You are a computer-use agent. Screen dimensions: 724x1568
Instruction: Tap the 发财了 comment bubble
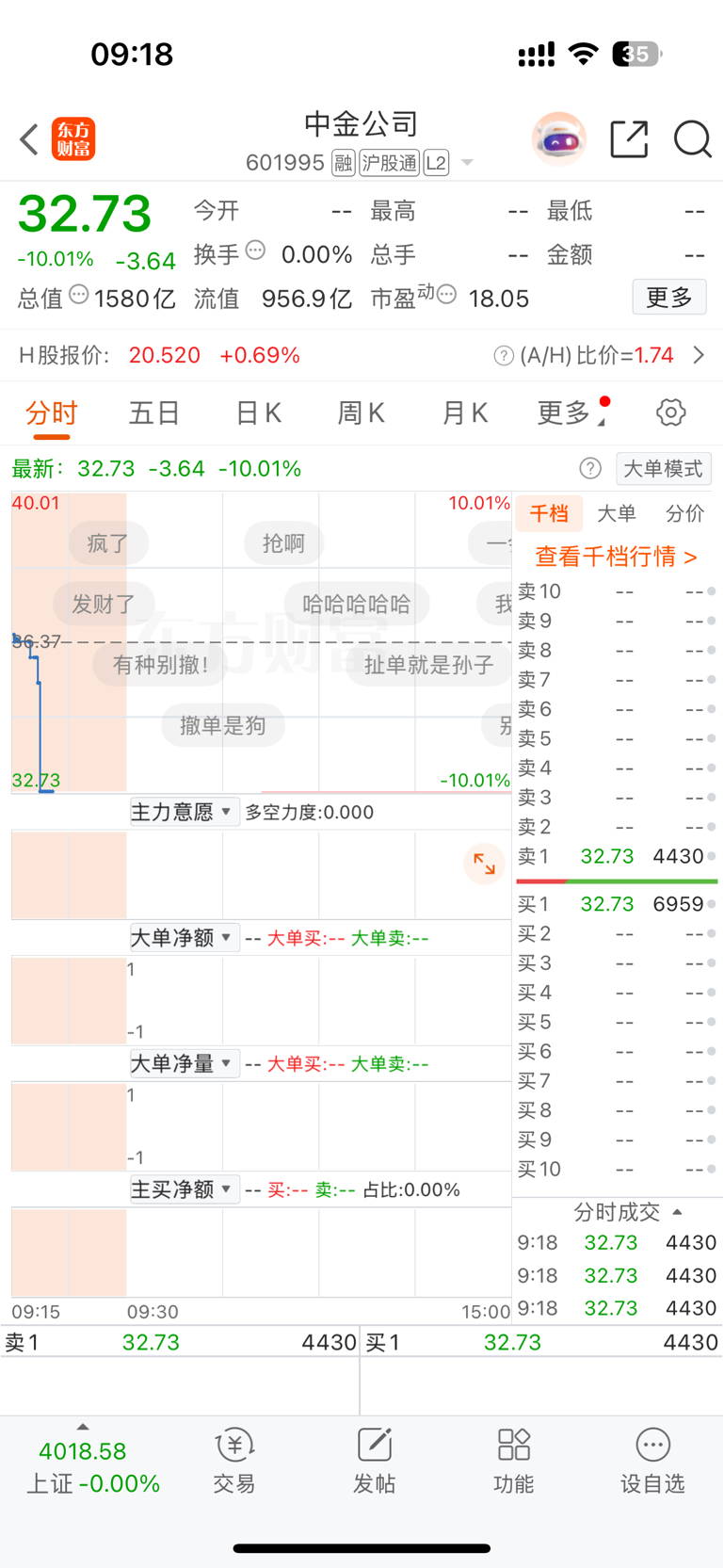click(x=104, y=605)
